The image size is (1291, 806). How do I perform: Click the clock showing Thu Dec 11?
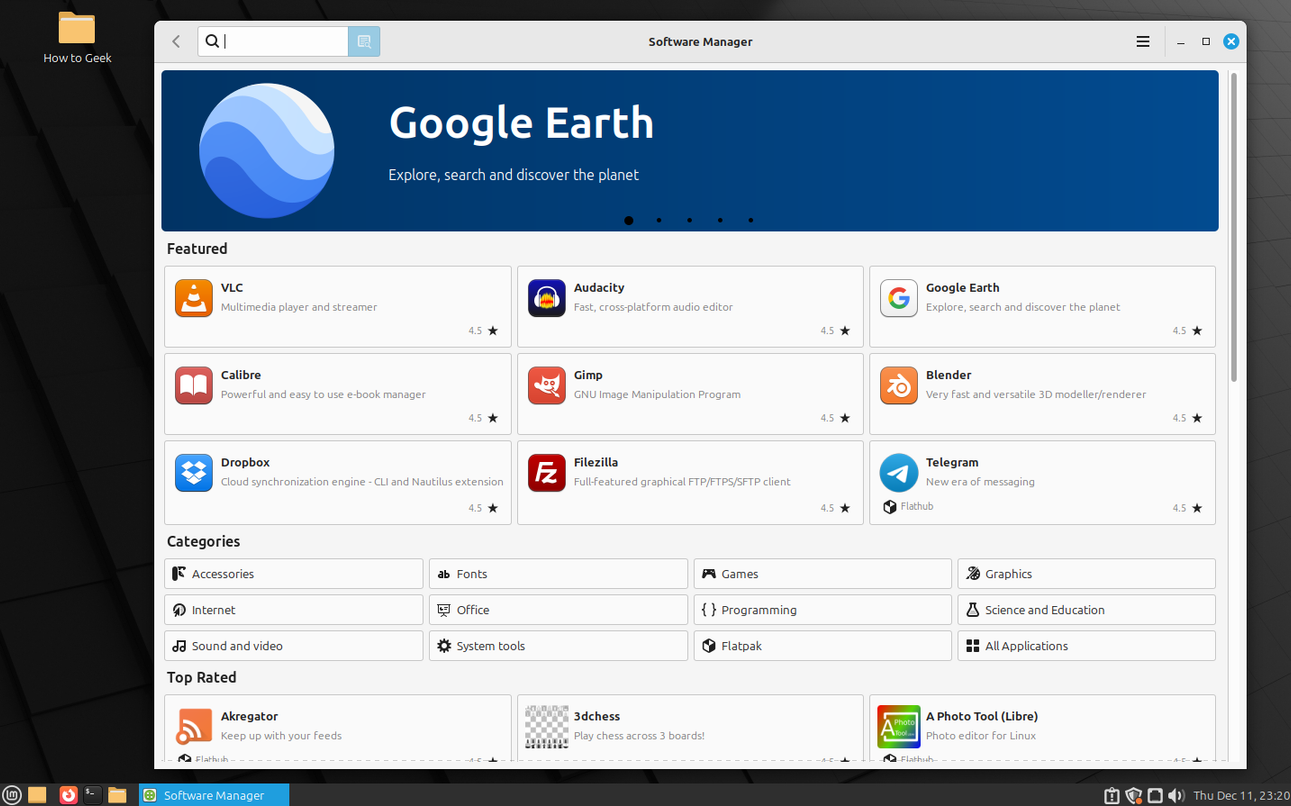pyautogui.click(x=1241, y=796)
